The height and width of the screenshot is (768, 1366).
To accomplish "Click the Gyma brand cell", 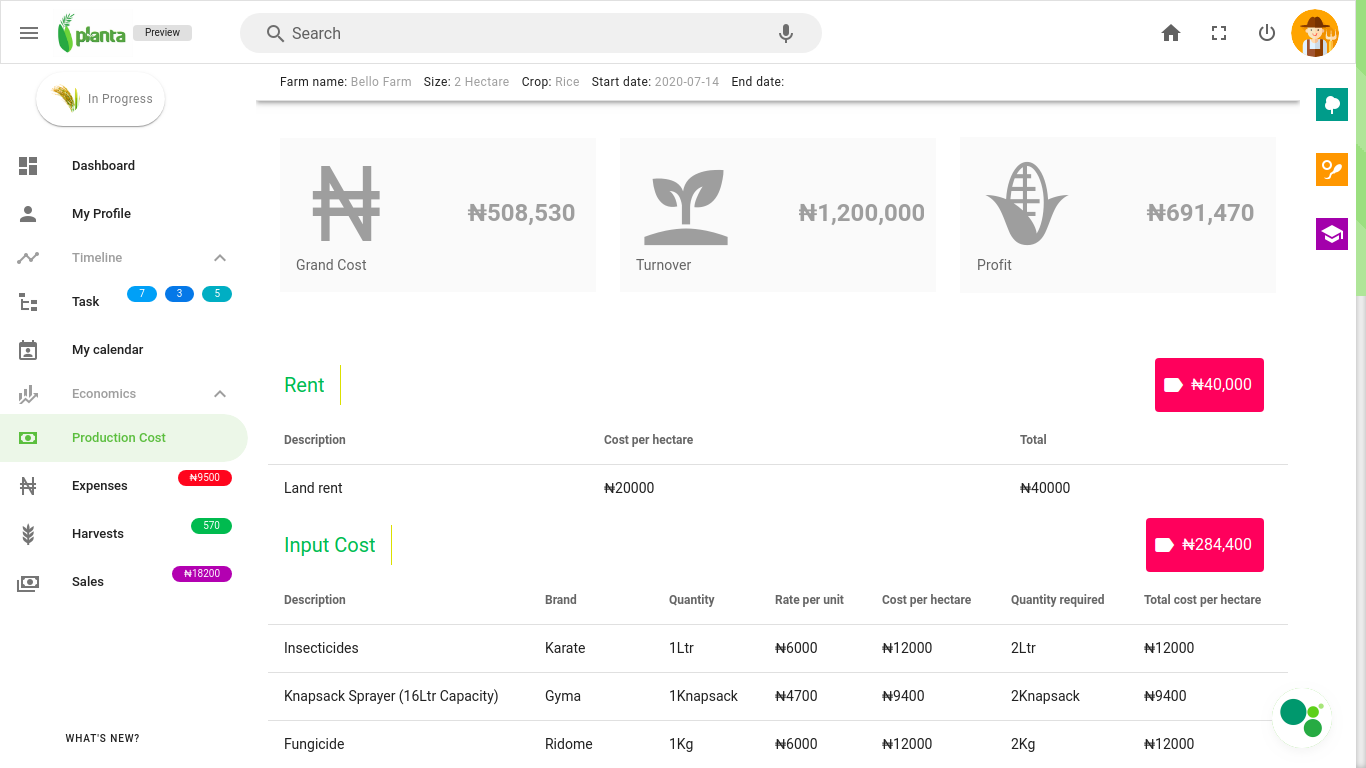I will 563,696.
